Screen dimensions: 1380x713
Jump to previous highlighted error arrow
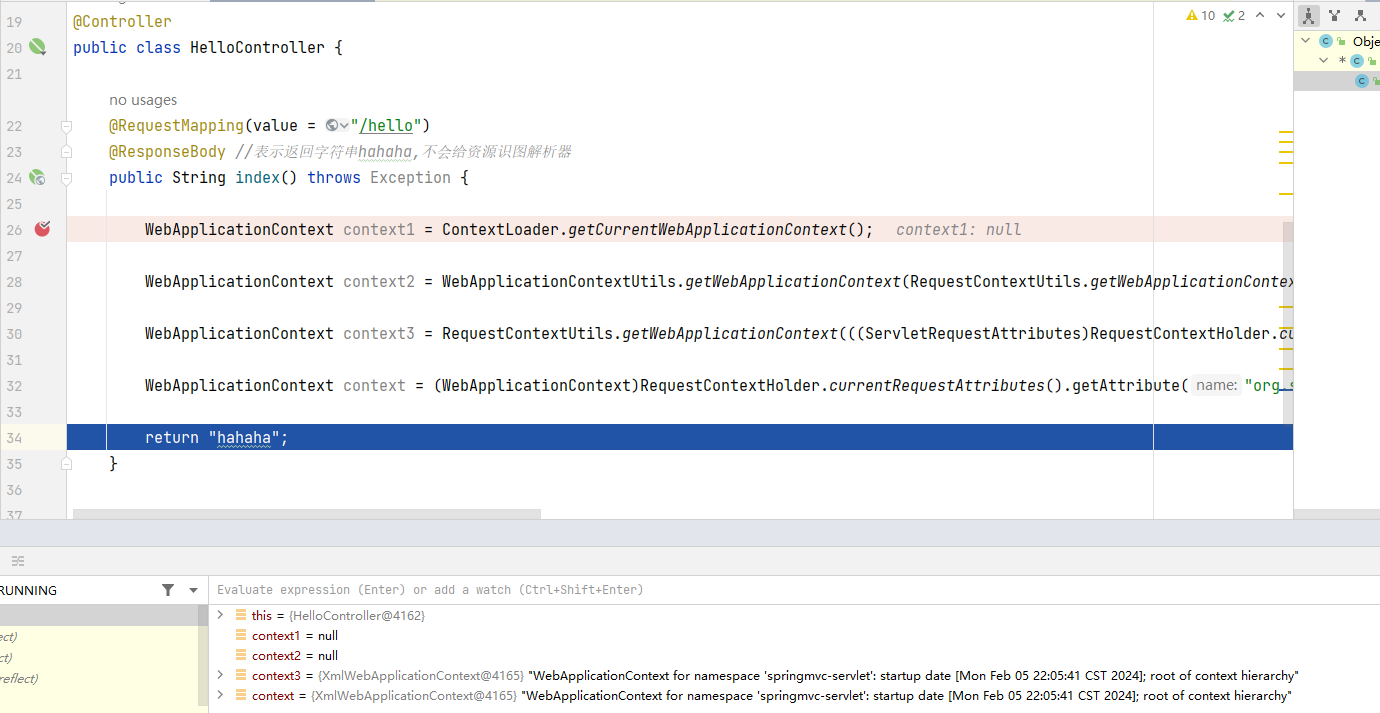1260,15
